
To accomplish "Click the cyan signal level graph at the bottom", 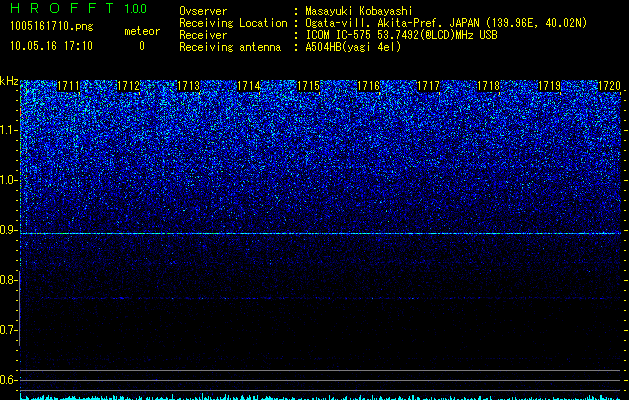I will click(x=321, y=397).
